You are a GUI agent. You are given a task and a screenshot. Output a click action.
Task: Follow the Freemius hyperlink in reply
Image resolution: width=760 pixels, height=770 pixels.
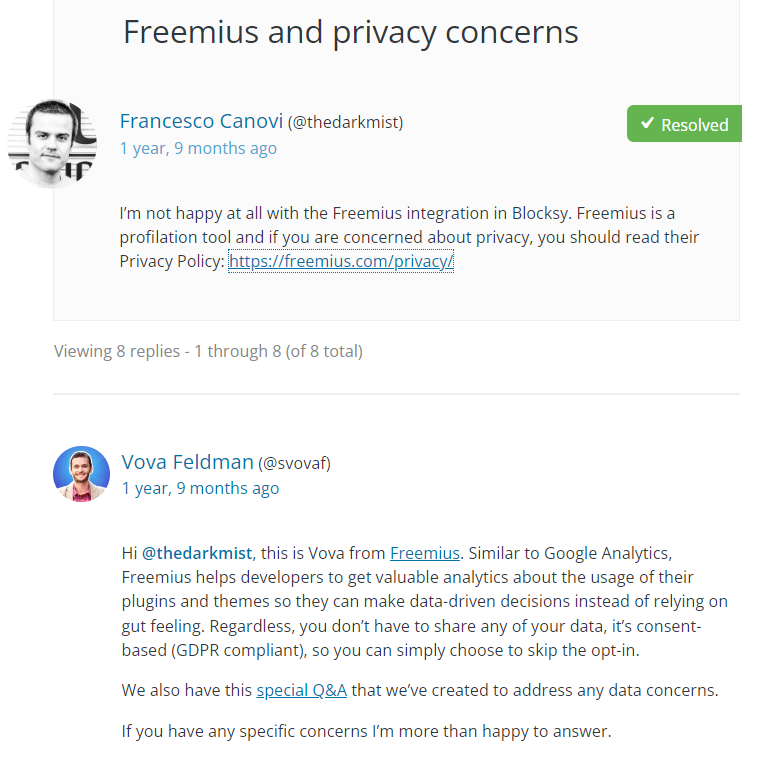(425, 553)
